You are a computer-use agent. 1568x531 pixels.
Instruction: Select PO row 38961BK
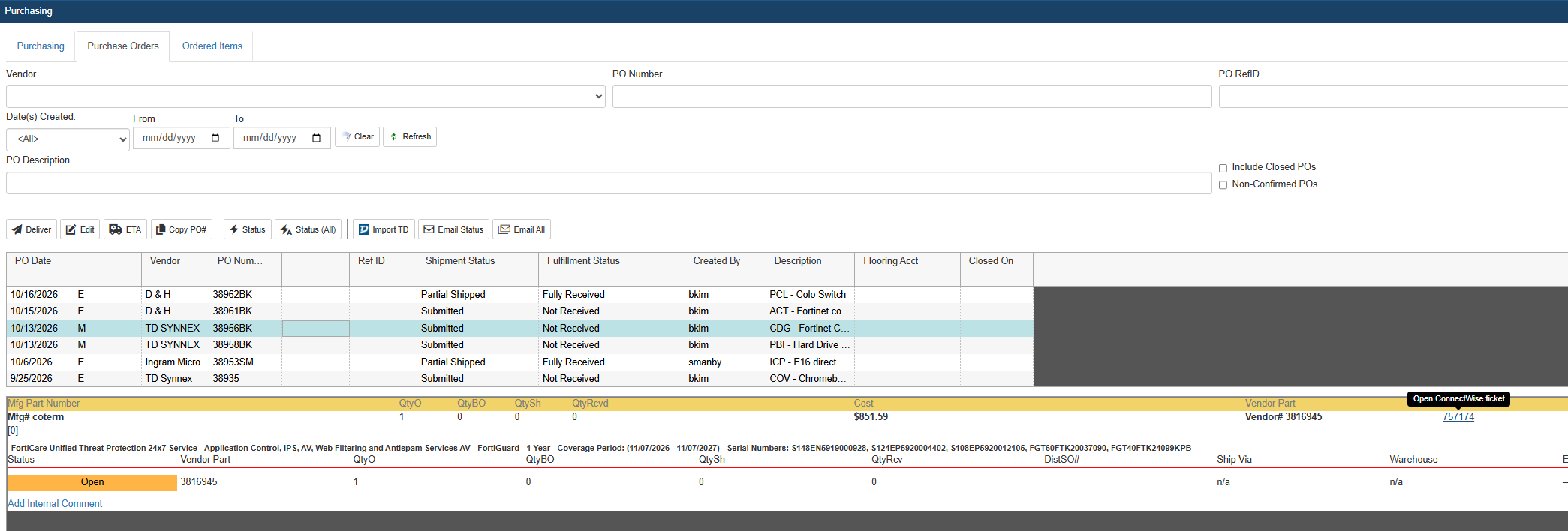click(519, 311)
